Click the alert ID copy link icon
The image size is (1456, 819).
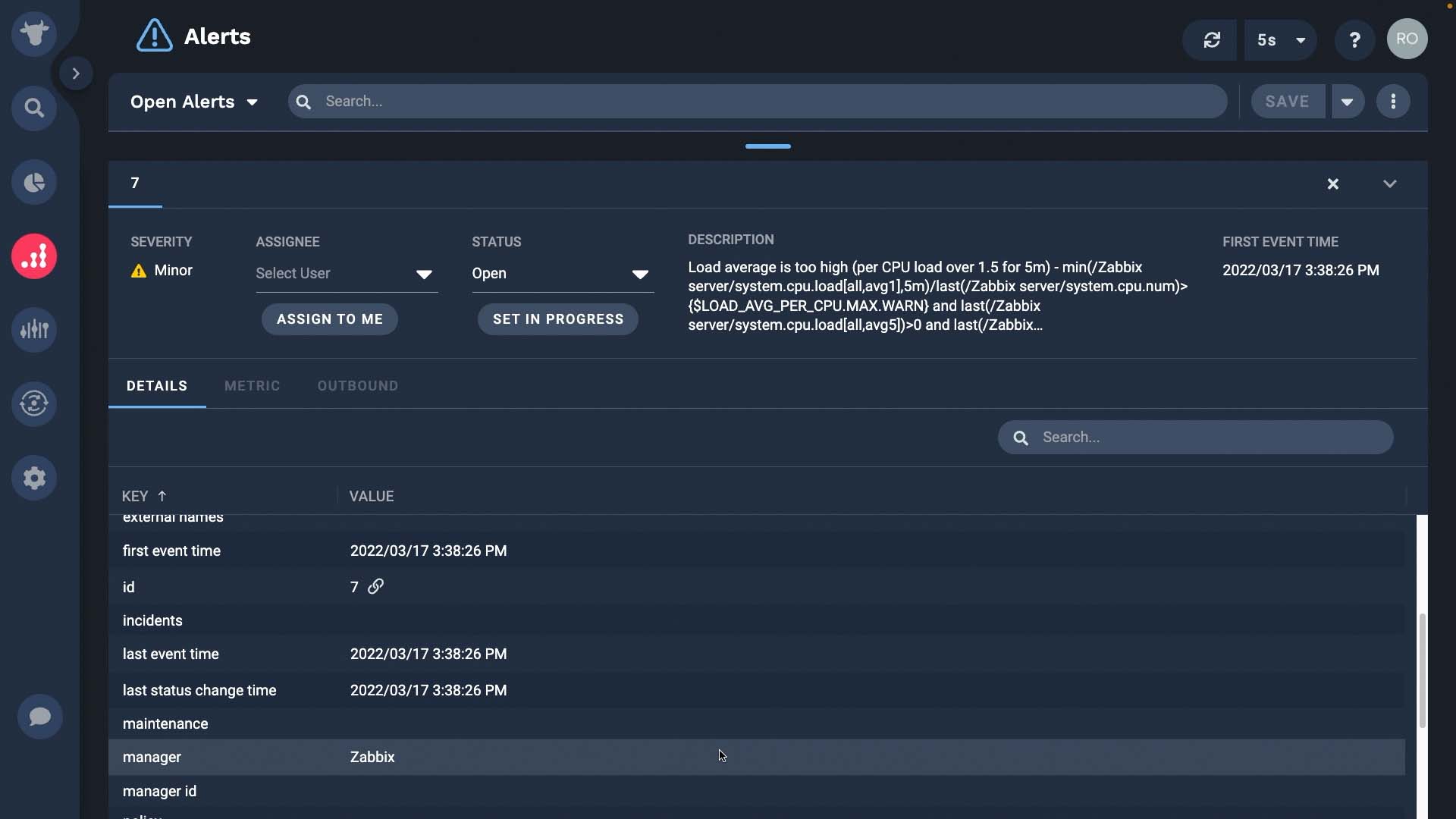click(x=376, y=586)
